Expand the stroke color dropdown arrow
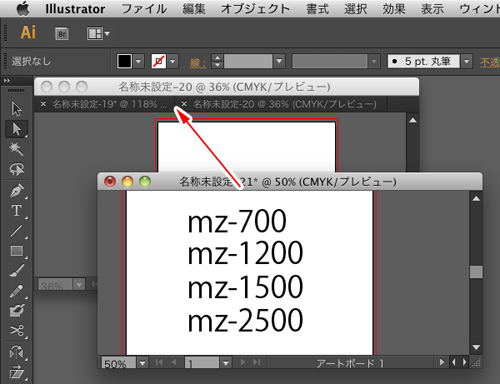The width and height of the screenshot is (500, 384). coord(173,61)
